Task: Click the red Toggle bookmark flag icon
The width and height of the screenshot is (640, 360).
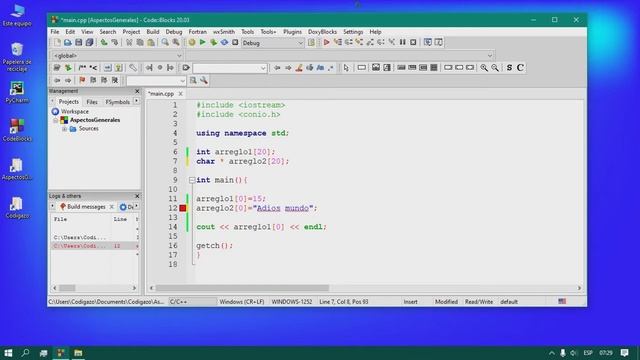Action: (x=82, y=80)
